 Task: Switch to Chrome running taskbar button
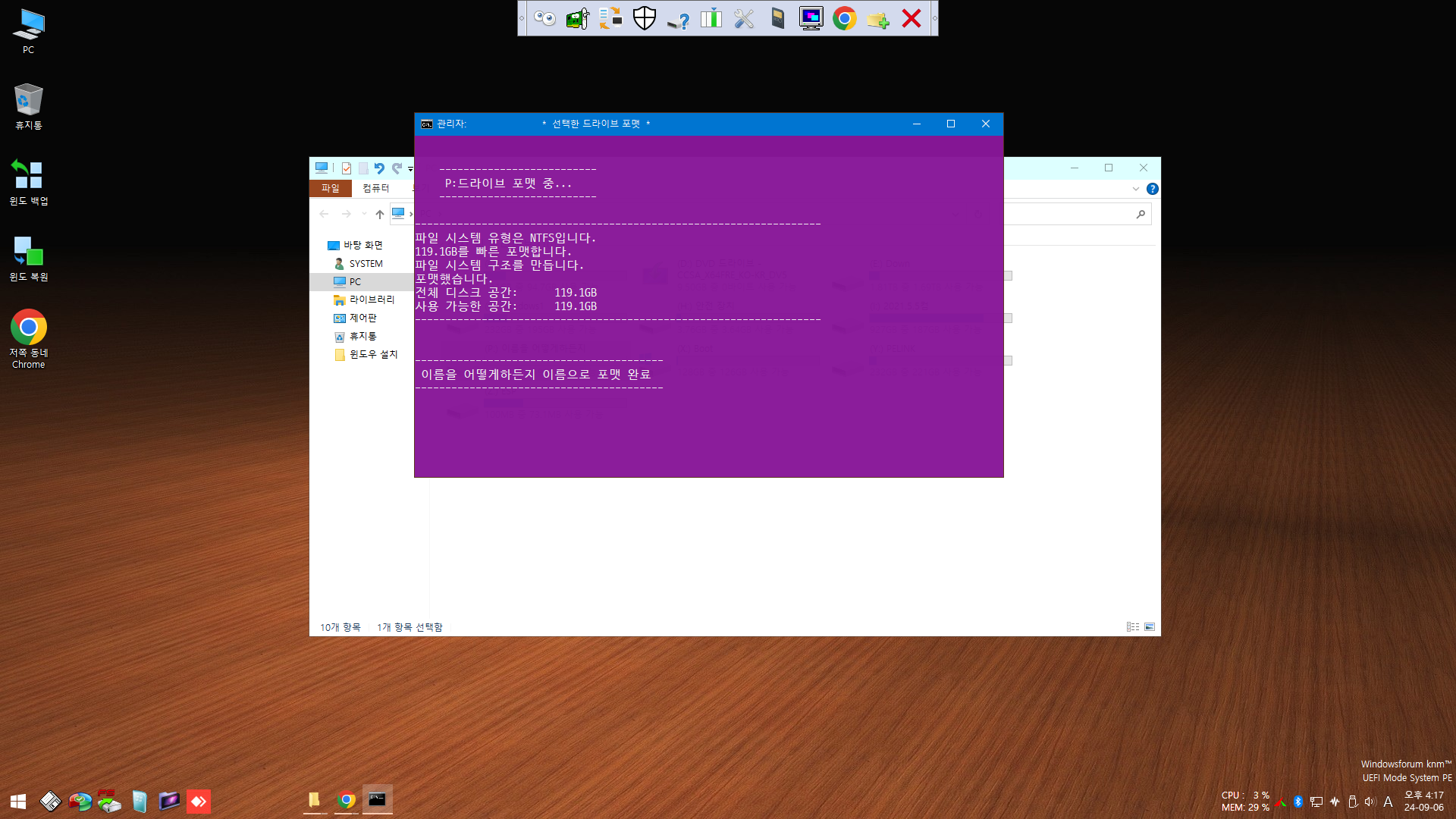point(347,800)
